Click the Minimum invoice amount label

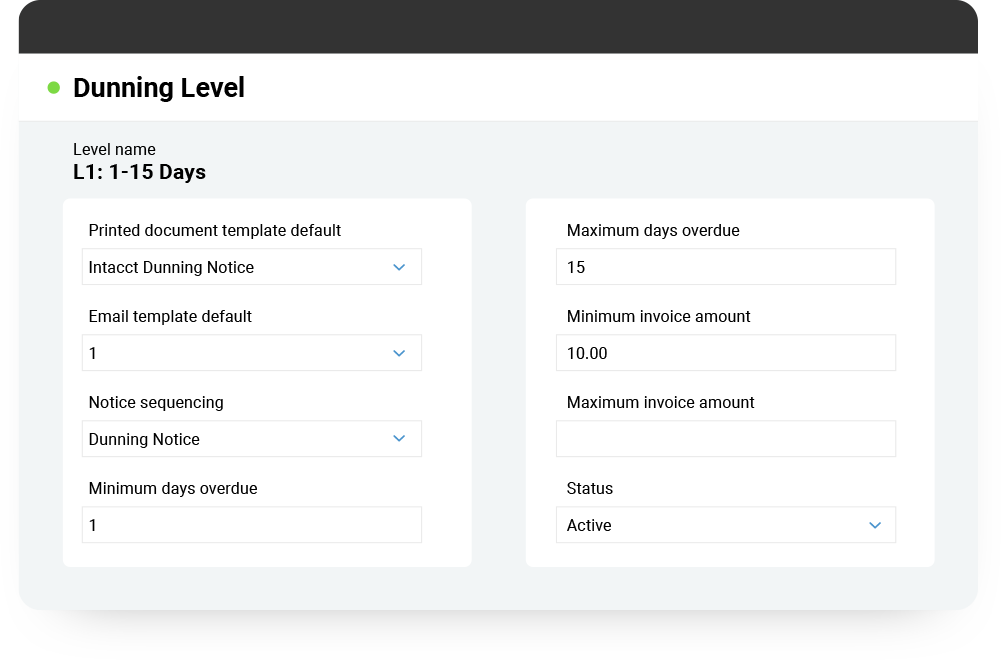click(658, 316)
